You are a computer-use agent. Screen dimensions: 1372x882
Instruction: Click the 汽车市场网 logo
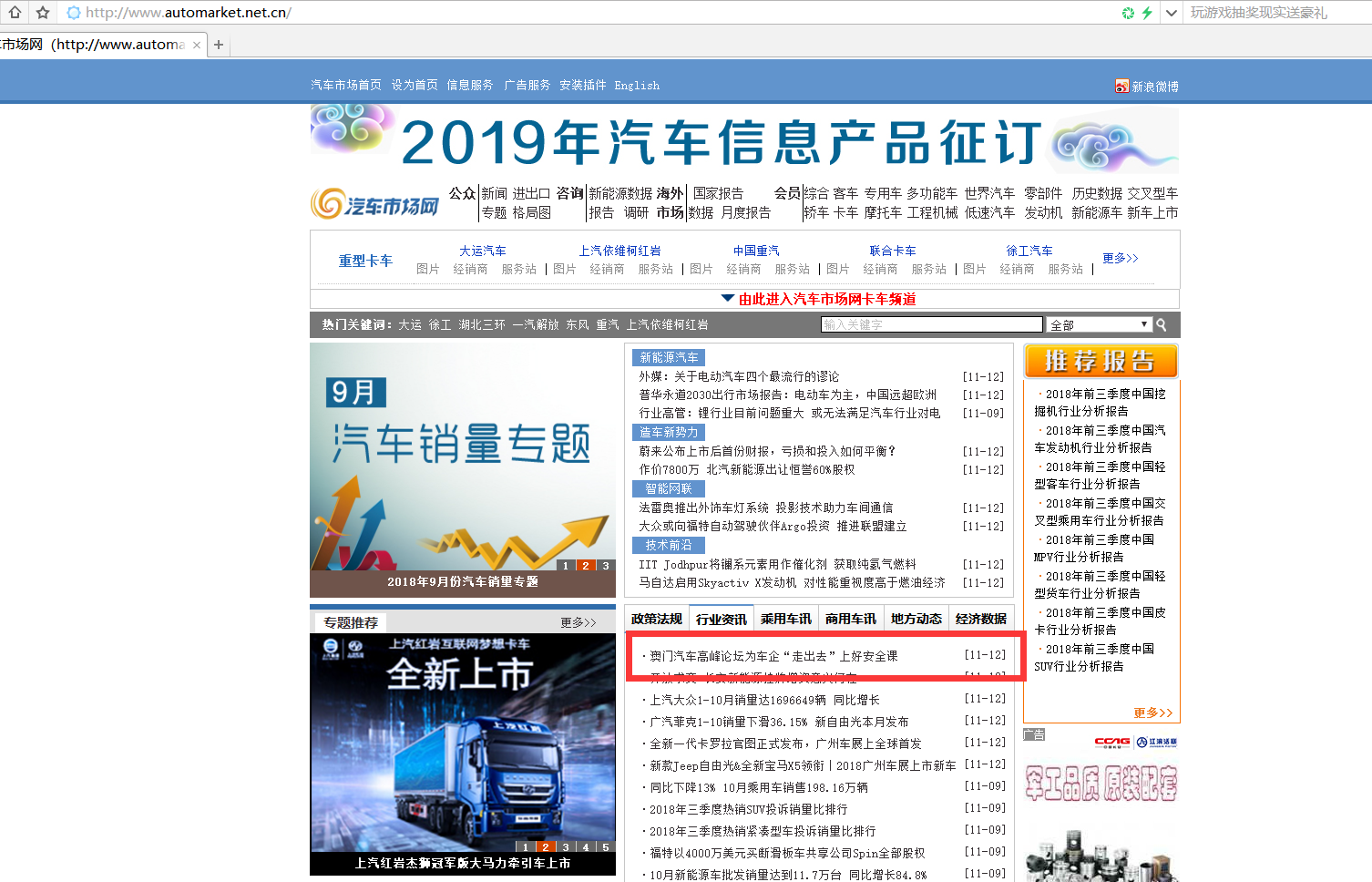[x=374, y=204]
